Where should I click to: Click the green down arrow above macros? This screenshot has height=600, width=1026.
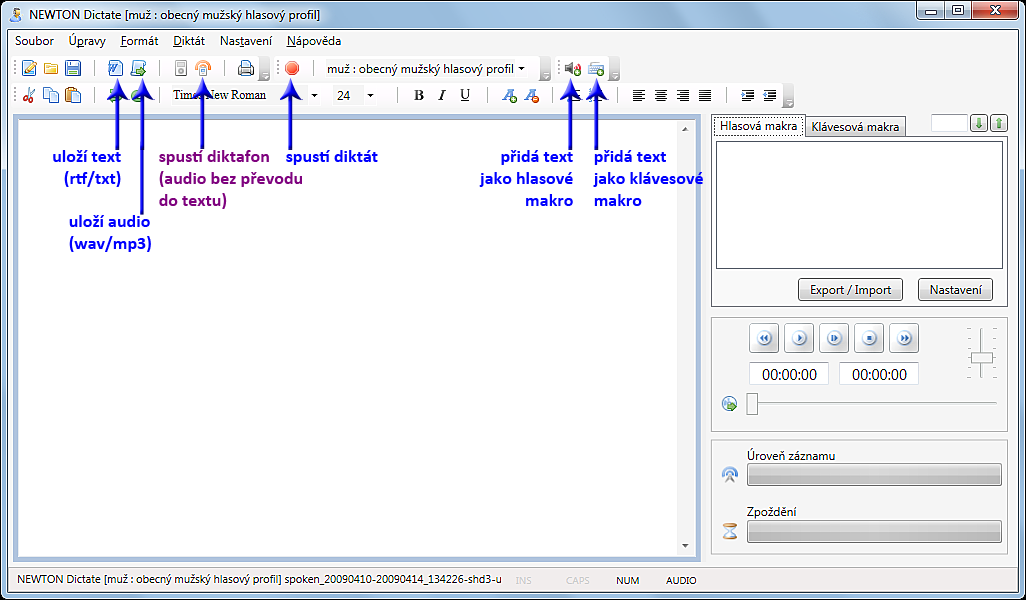click(978, 123)
